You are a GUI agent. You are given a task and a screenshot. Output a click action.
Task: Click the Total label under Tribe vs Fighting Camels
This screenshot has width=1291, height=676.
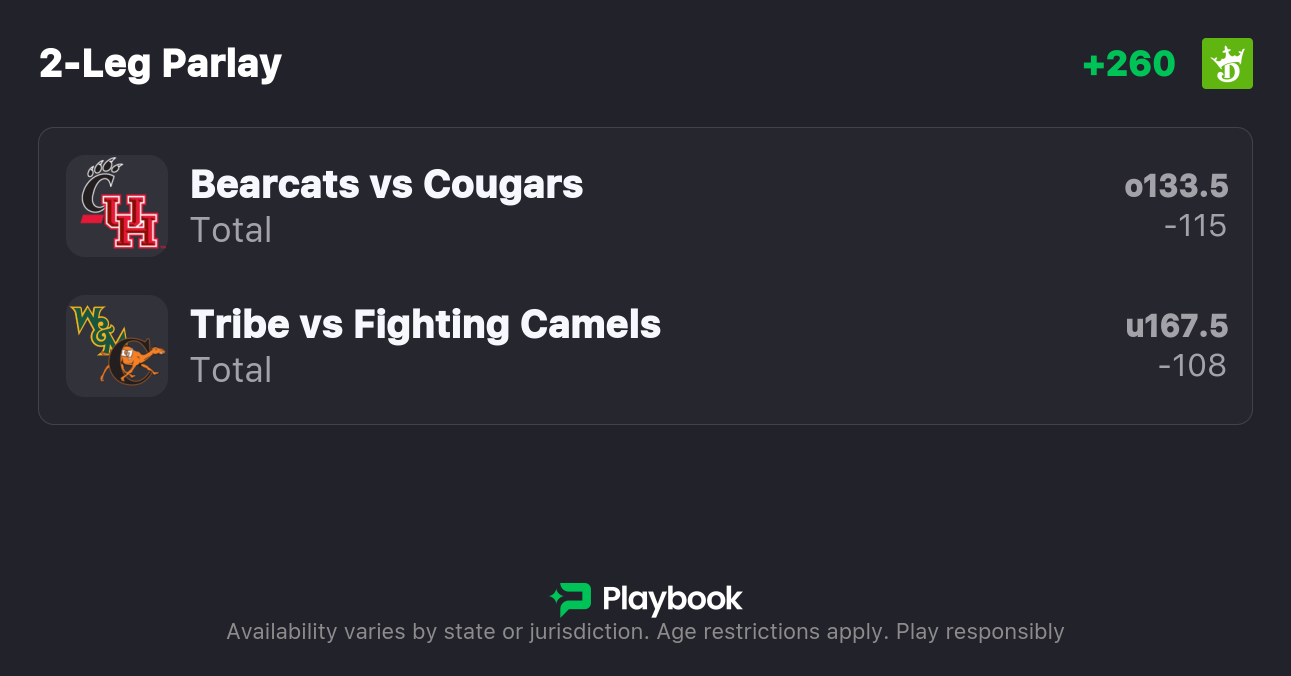tap(231, 370)
